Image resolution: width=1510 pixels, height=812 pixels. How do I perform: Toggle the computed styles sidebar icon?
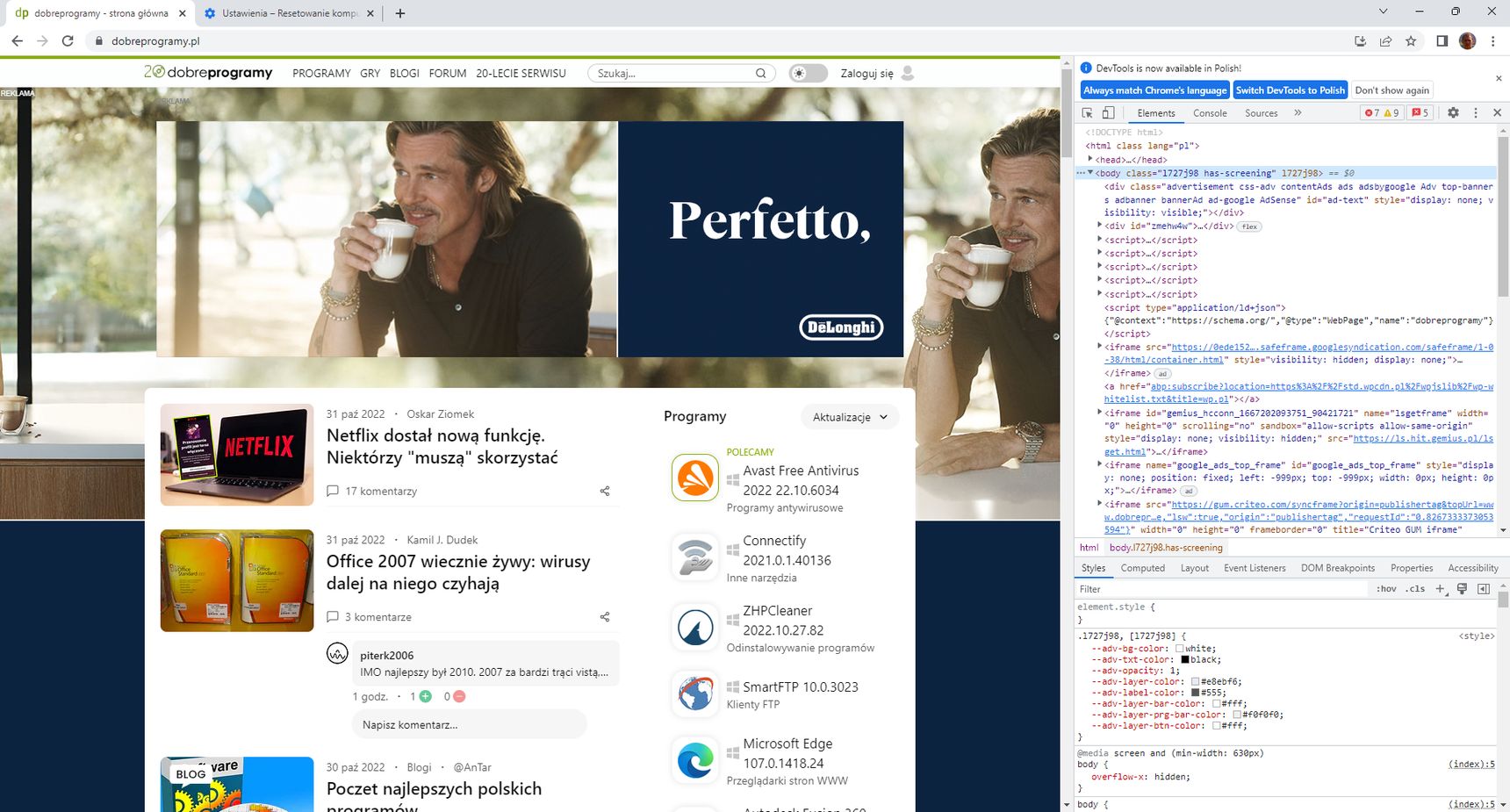point(1484,589)
